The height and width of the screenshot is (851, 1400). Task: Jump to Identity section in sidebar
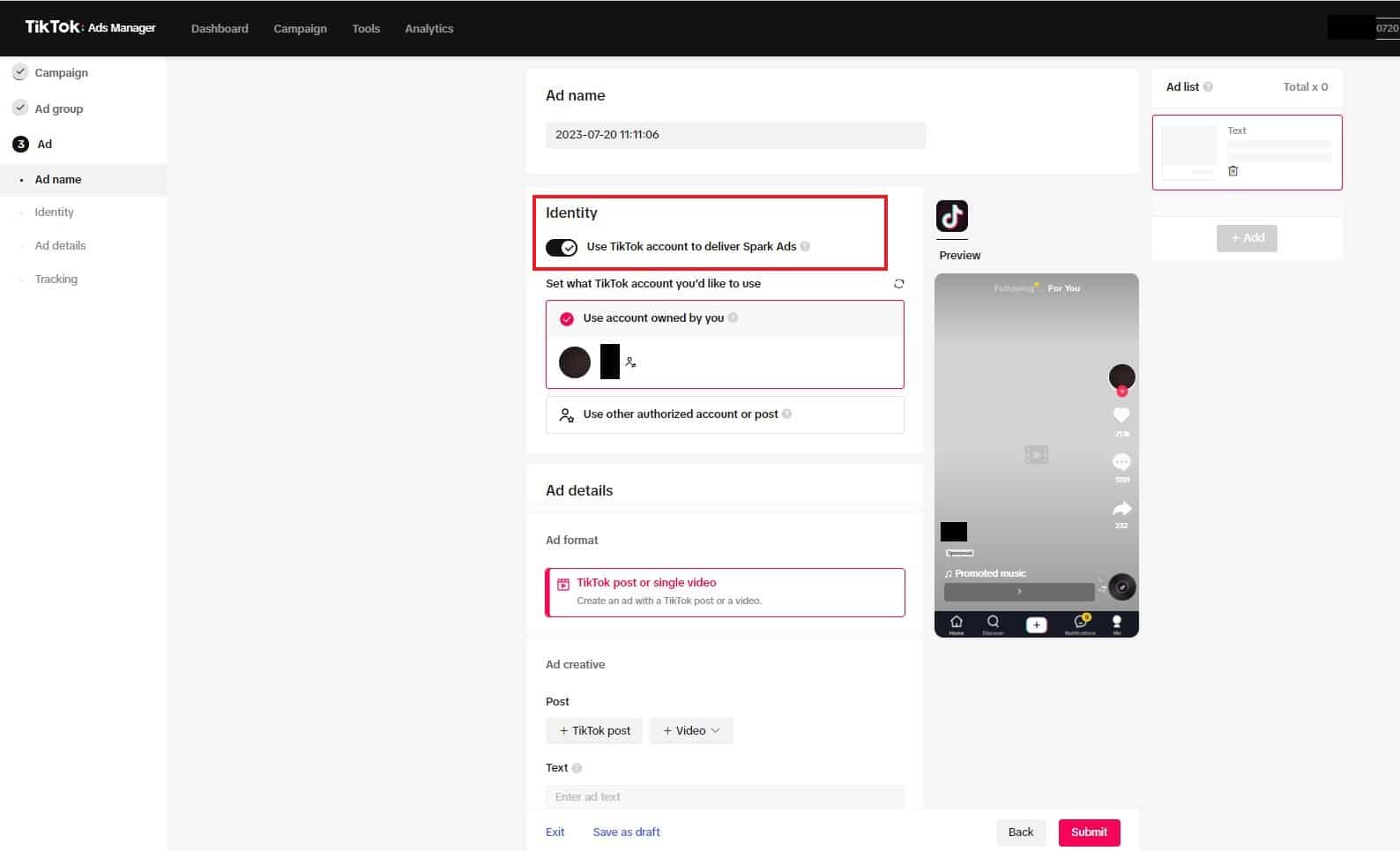click(54, 212)
